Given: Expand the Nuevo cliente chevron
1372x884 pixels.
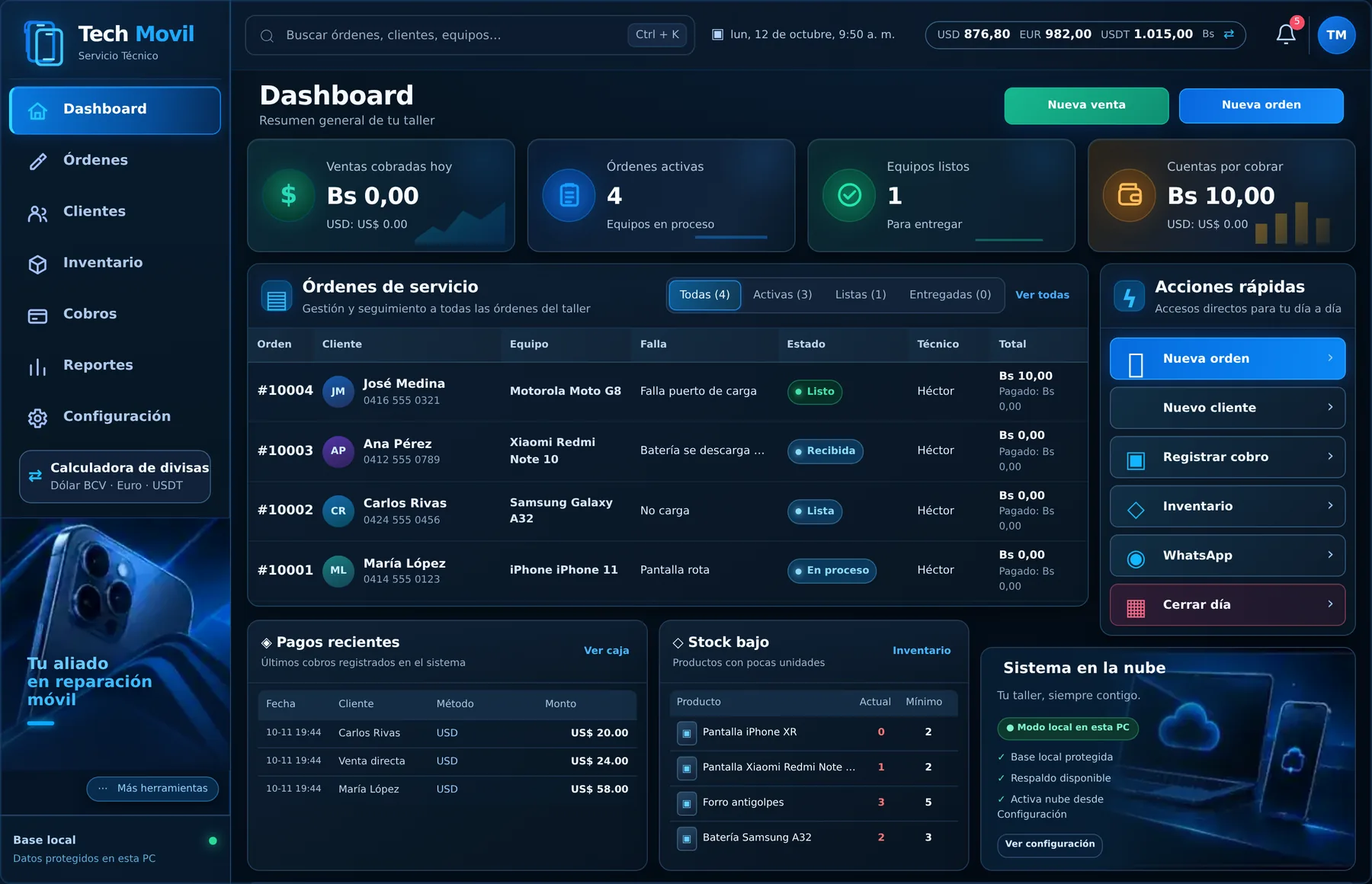Looking at the screenshot, I should pyautogui.click(x=1330, y=408).
